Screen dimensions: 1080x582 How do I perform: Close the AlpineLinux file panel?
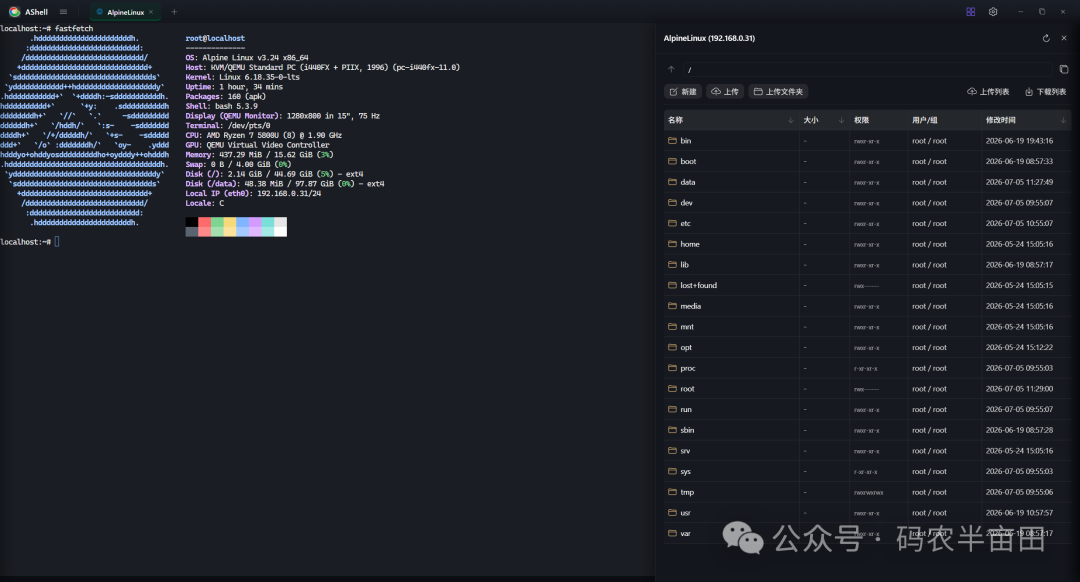point(1064,39)
